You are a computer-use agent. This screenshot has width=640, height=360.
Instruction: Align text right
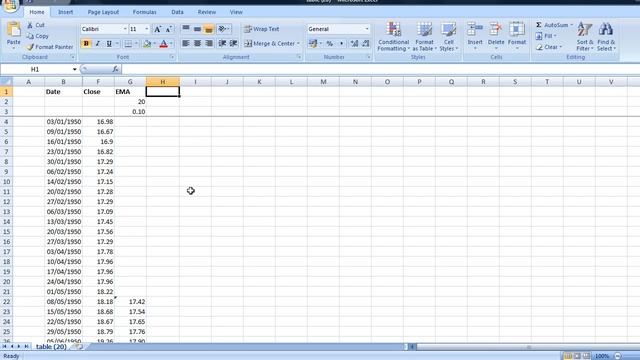(x=209, y=44)
